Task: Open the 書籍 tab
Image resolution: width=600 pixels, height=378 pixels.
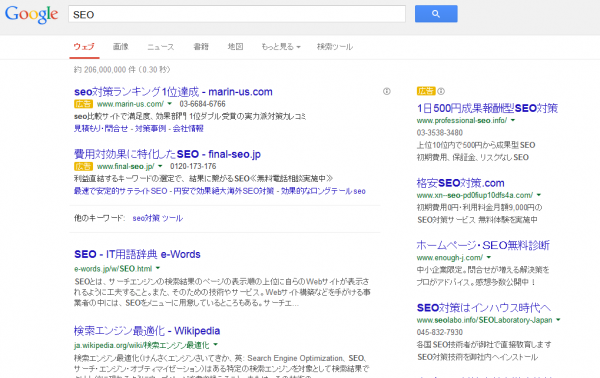Action: coord(201,47)
